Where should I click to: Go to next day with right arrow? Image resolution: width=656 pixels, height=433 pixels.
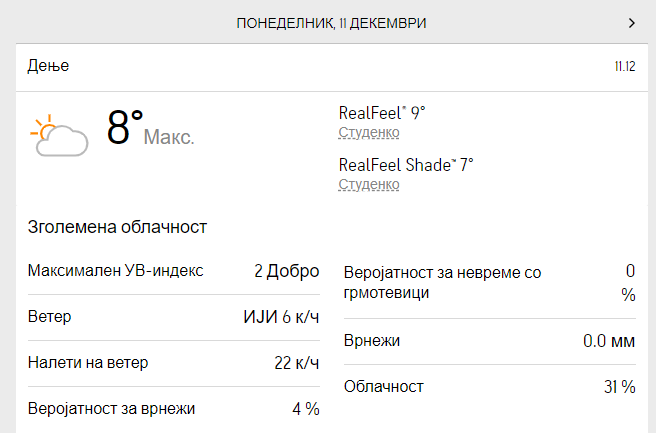coord(631,22)
